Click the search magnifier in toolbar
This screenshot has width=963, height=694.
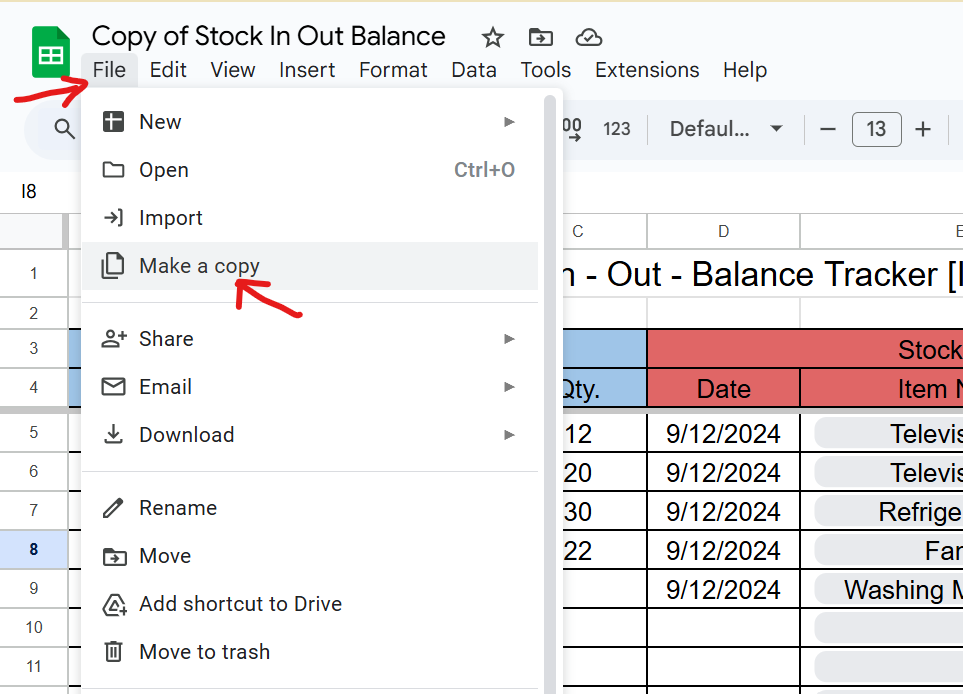click(x=65, y=129)
